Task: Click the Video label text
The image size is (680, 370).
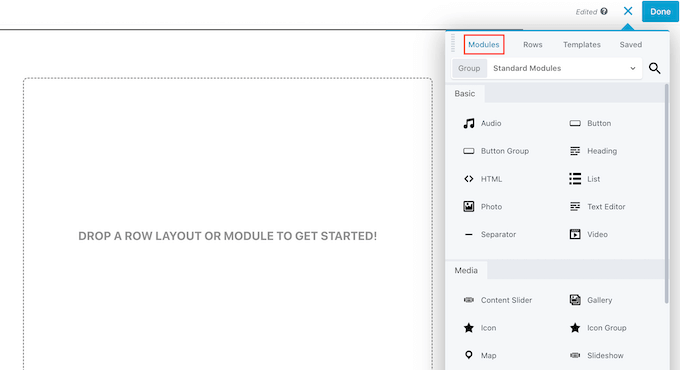Action: [597, 234]
